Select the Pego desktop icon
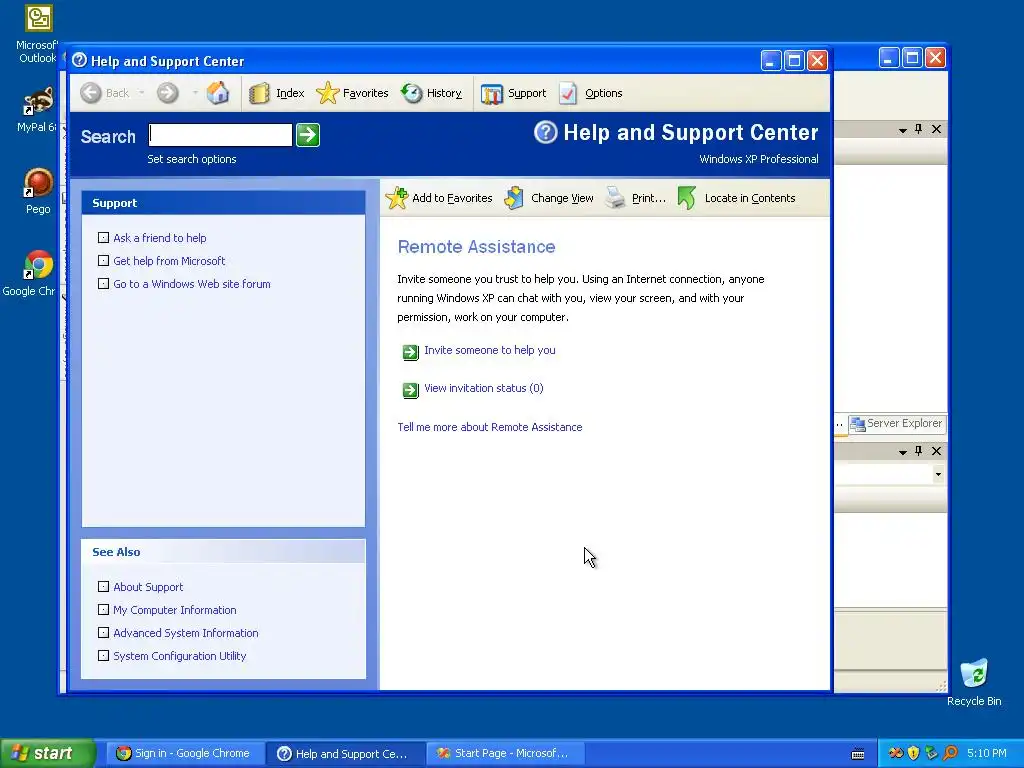Image resolution: width=1024 pixels, height=768 pixels. click(38, 191)
